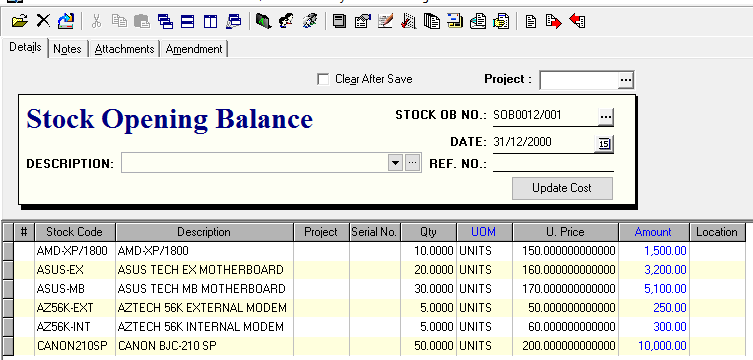This screenshot has height=360, width=753.
Task: Click the greyed copy pages icon
Action: coord(119,21)
